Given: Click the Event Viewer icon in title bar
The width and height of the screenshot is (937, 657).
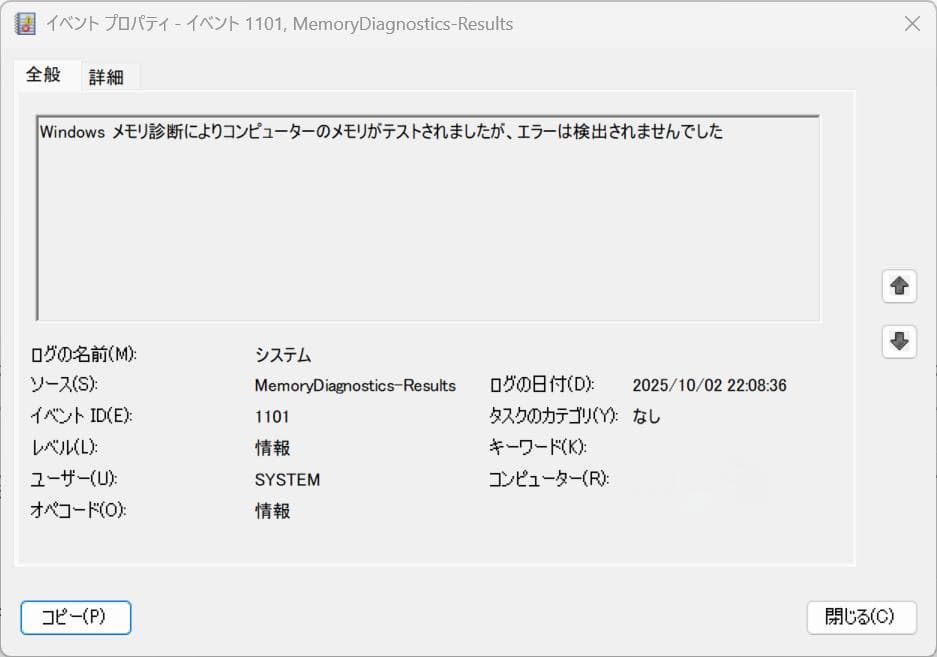Looking at the screenshot, I should [24, 23].
